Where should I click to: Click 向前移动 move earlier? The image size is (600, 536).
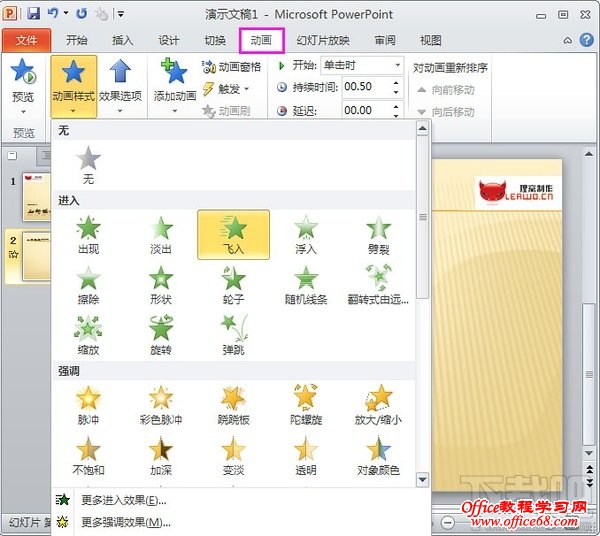(446, 90)
